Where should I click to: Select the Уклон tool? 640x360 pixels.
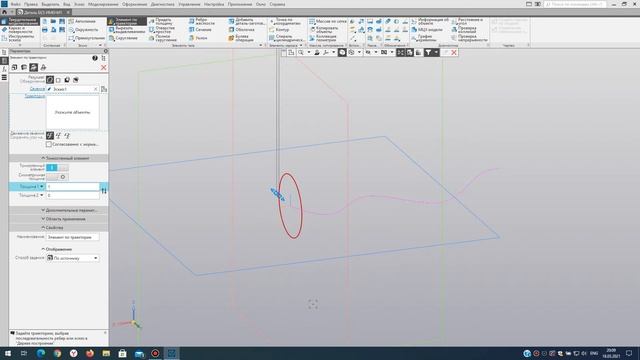click(198, 38)
